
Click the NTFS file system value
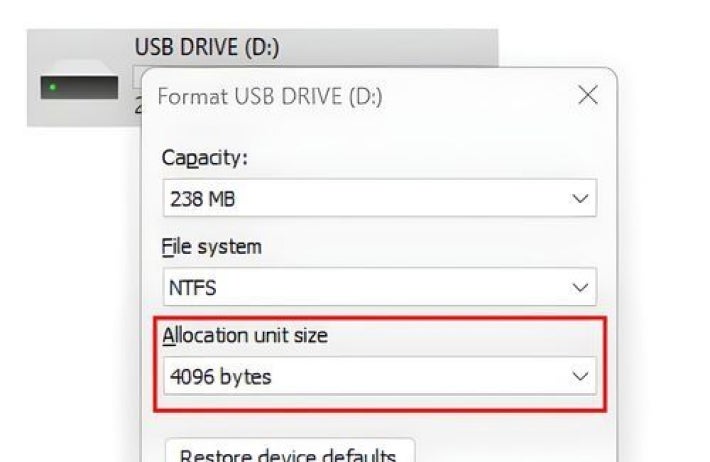coord(192,288)
